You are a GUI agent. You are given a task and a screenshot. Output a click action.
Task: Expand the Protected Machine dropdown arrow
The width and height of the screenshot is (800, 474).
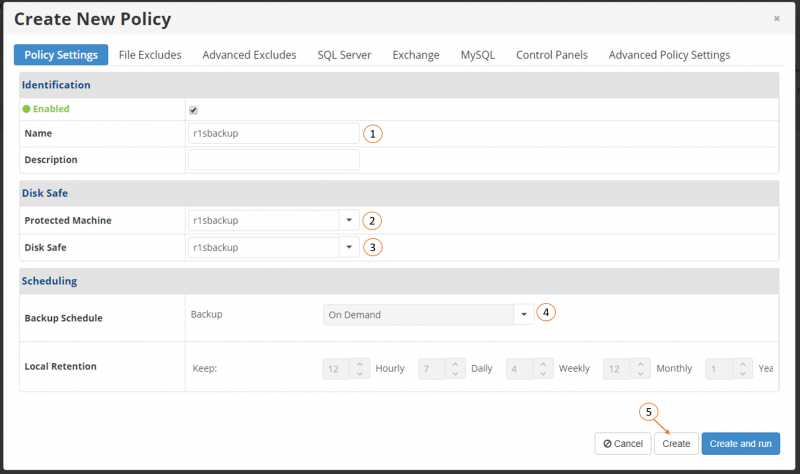(x=349, y=220)
